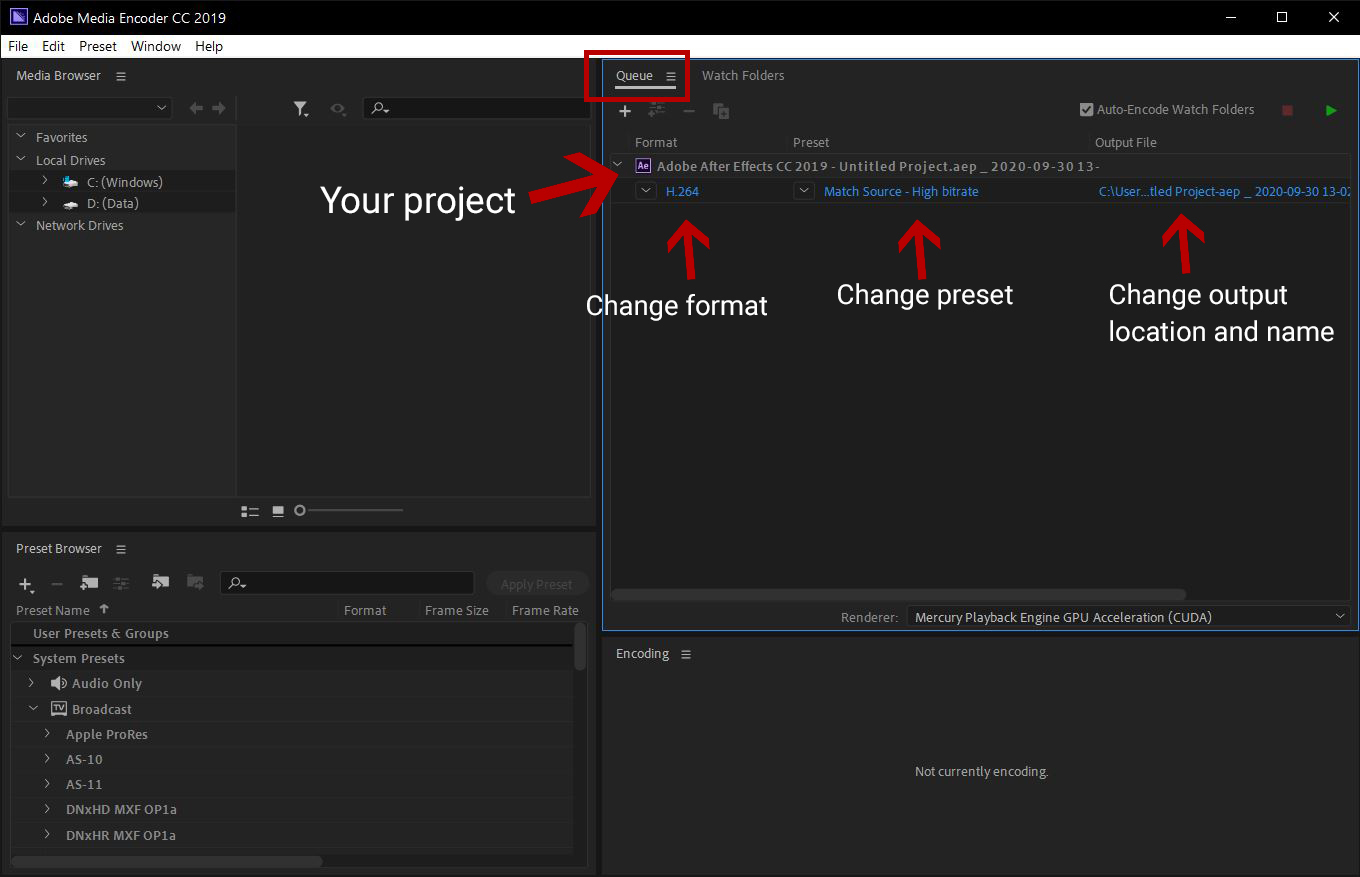This screenshot has height=877, width=1360.
Task: Open the file type filter in Media Browser
Action: coord(301,109)
